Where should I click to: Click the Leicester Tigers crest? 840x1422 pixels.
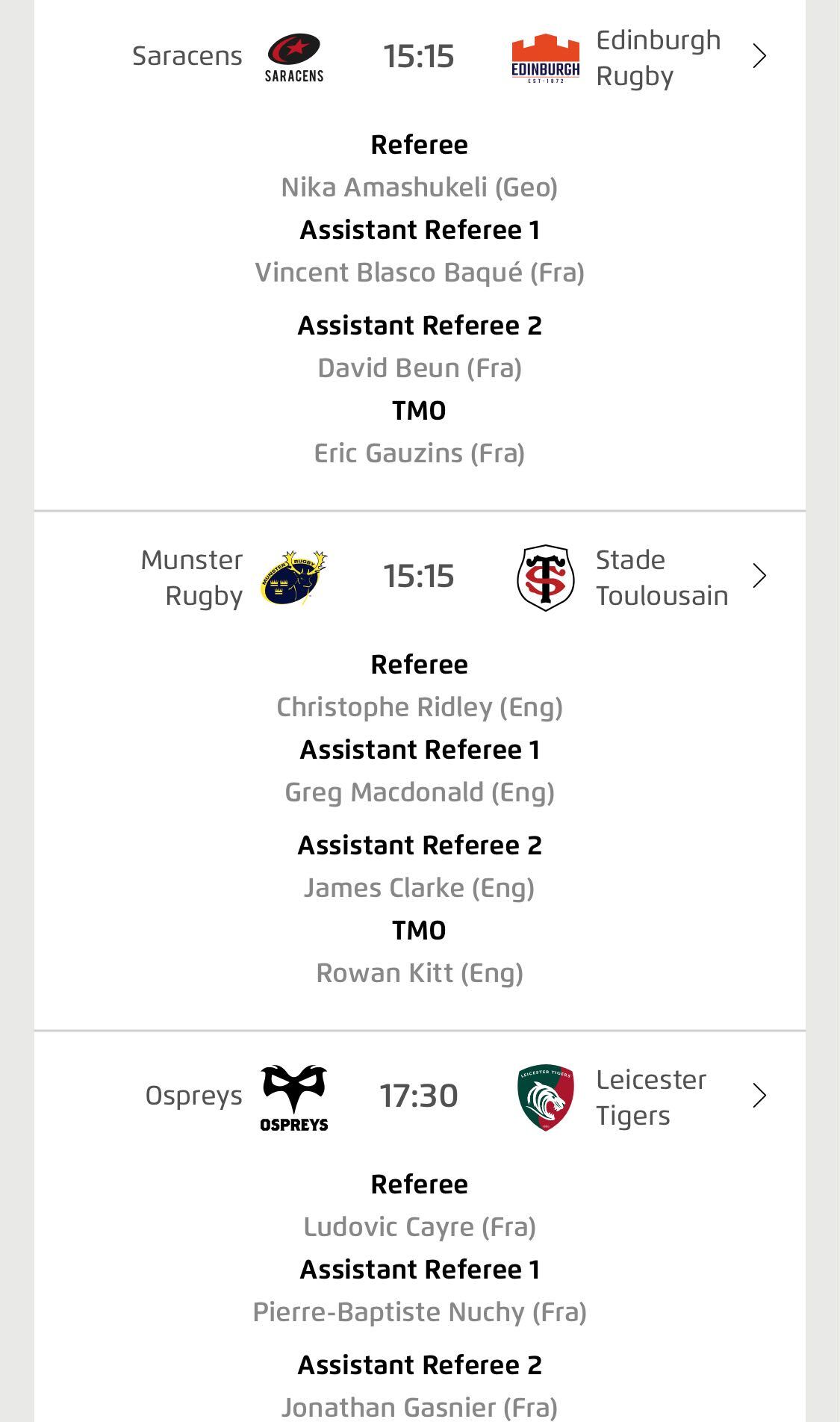[x=545, y=1097]
